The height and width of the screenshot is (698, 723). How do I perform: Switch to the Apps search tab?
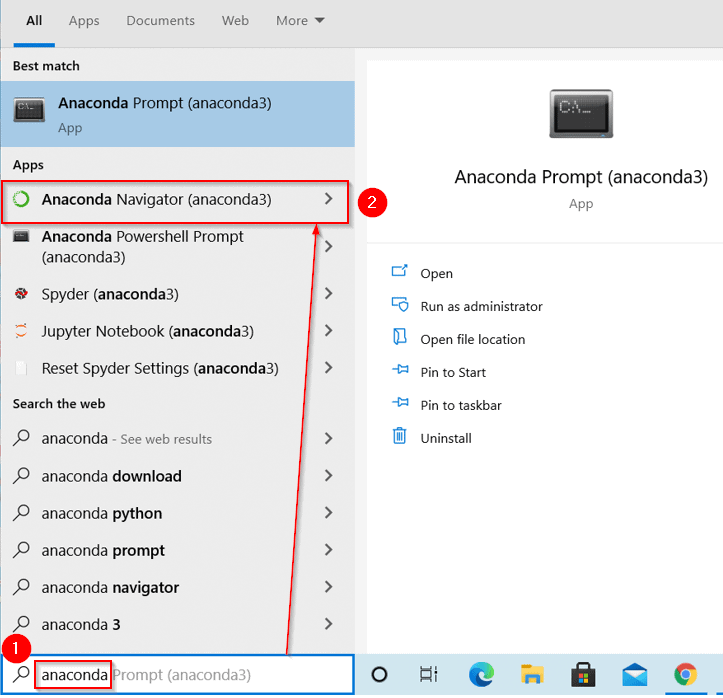pyautogui.click(x=84, y=20)
